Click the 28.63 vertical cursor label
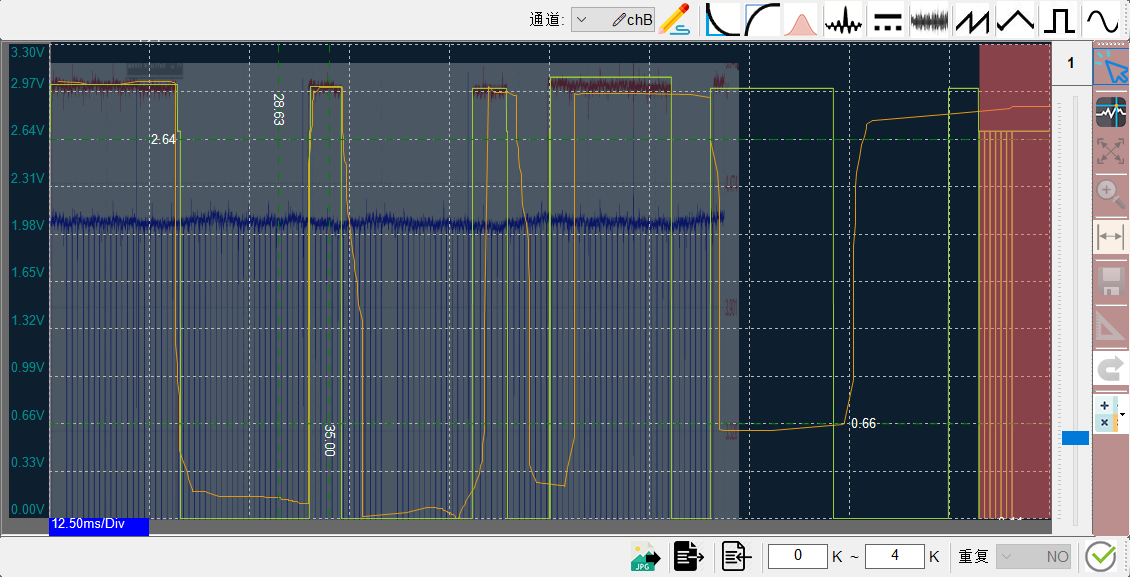1130x577 pixels. tap(278, 109)
